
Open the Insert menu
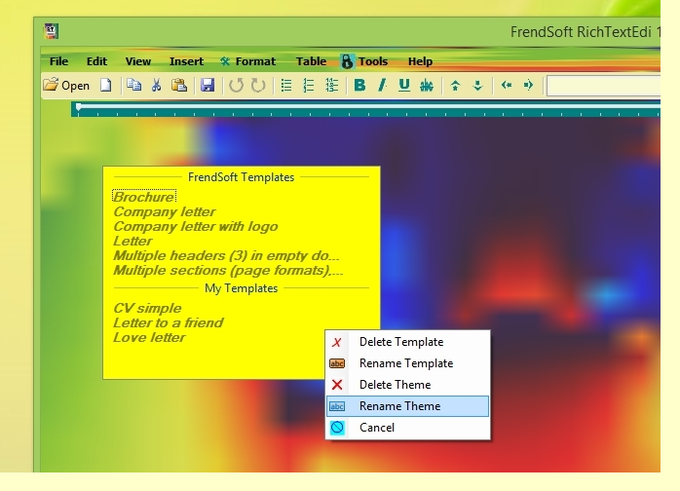coord(186,62)
